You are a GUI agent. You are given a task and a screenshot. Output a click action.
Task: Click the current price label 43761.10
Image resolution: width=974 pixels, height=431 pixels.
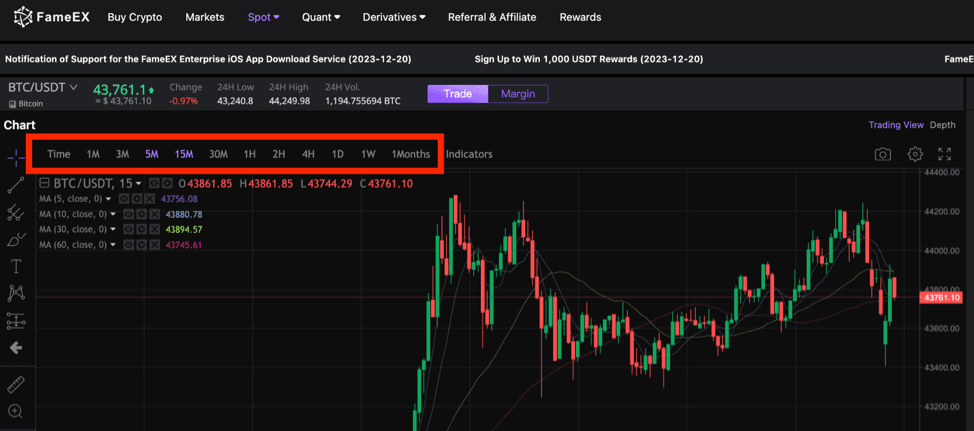pyautogui.click(x=942, y=298)
